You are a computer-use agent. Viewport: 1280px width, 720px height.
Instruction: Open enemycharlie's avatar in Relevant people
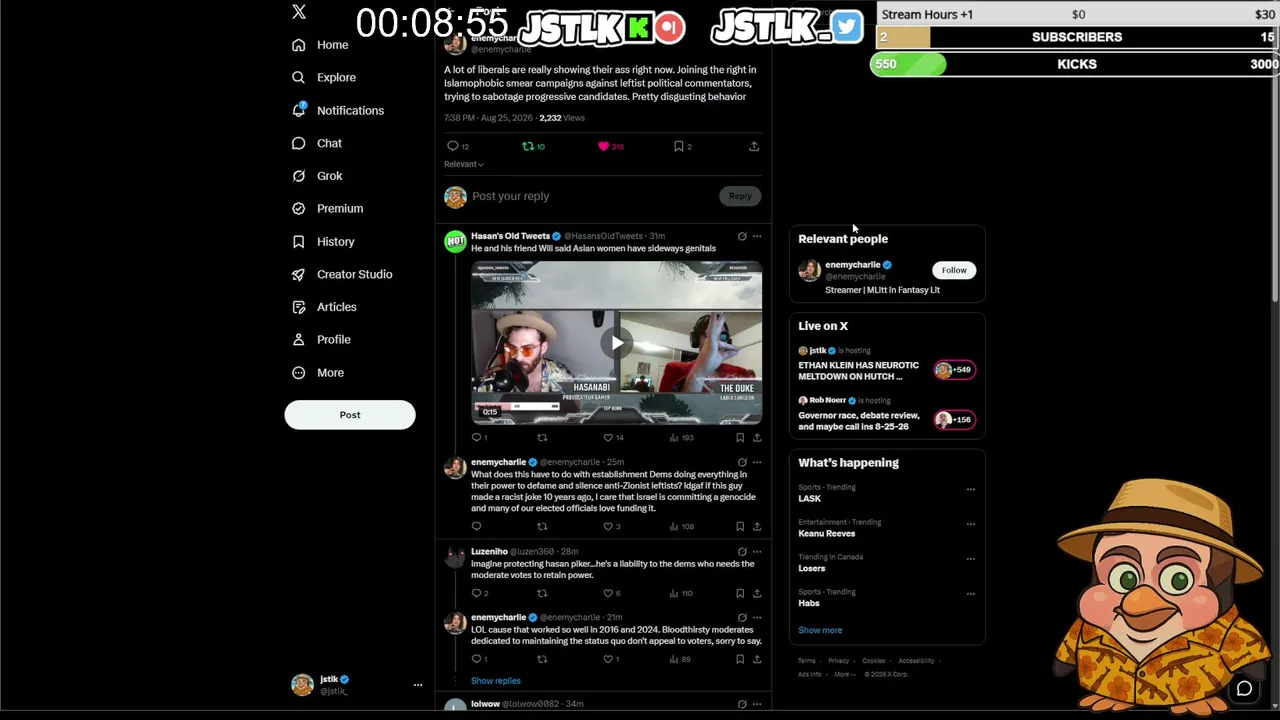pos(809,270)
